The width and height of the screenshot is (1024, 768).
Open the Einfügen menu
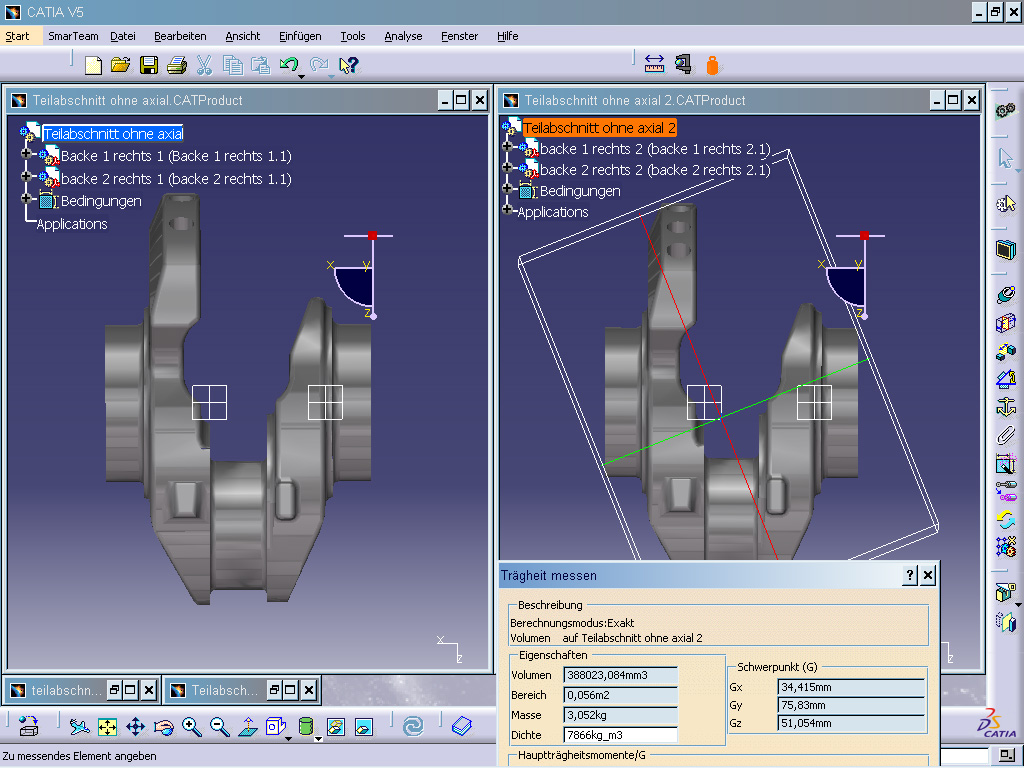pyautogui.click(x=300, y=36)
